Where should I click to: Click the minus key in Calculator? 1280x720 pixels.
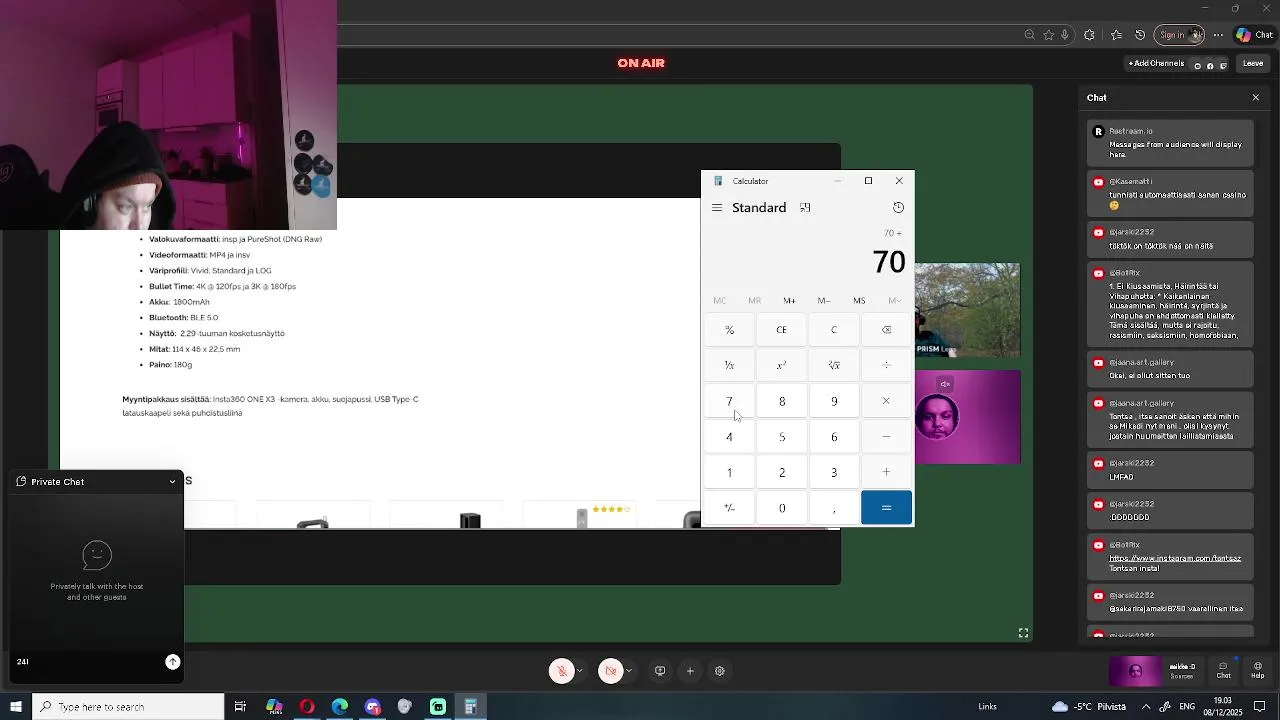click(x=886, y=437)
